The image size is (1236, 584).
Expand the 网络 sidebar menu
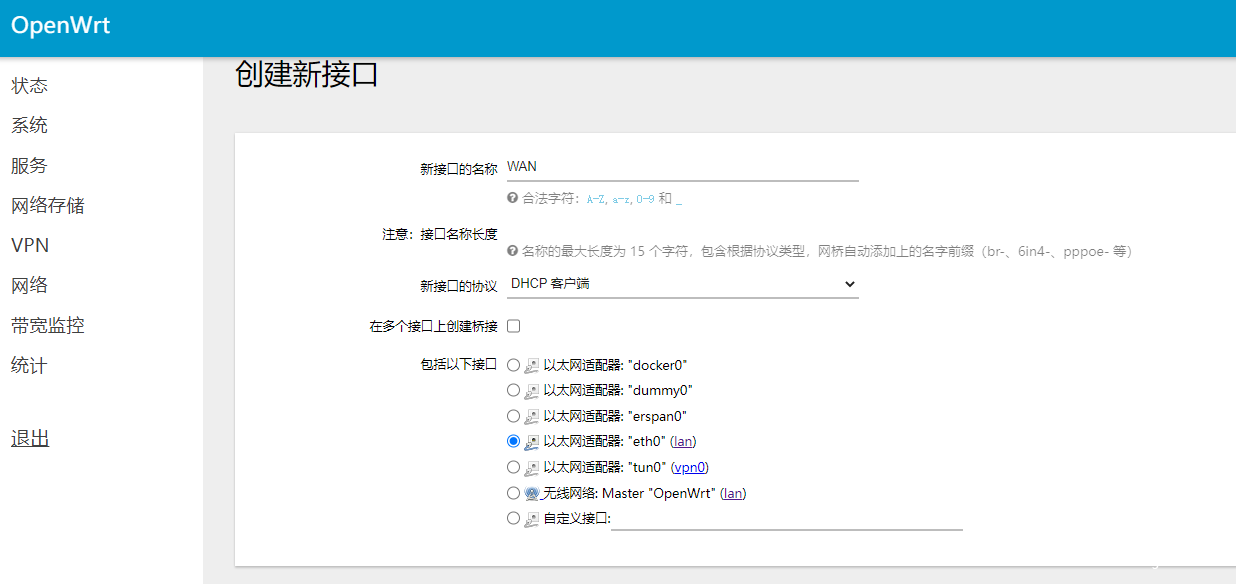click(x=30, y=286)
